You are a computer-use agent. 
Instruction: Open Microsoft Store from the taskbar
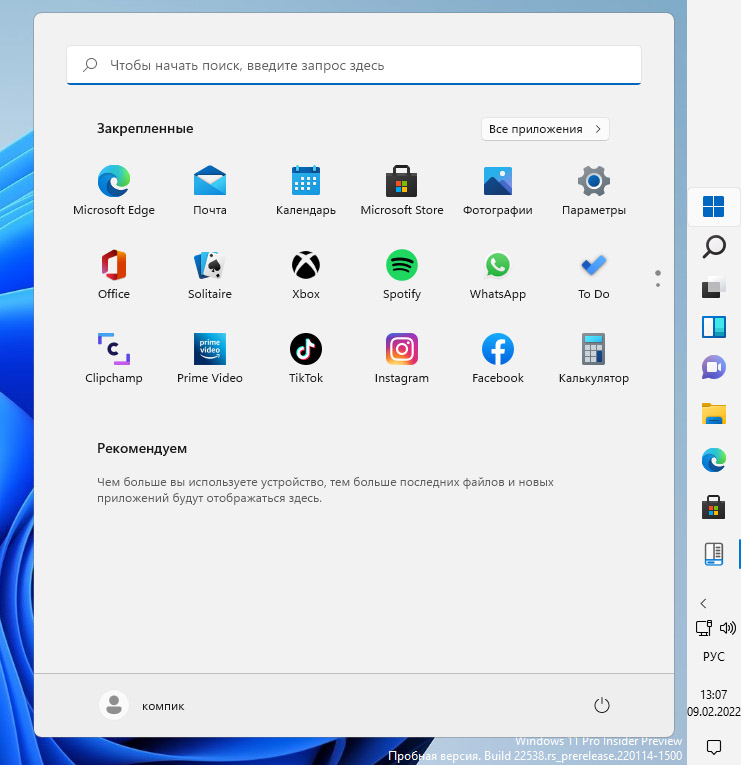714,507
